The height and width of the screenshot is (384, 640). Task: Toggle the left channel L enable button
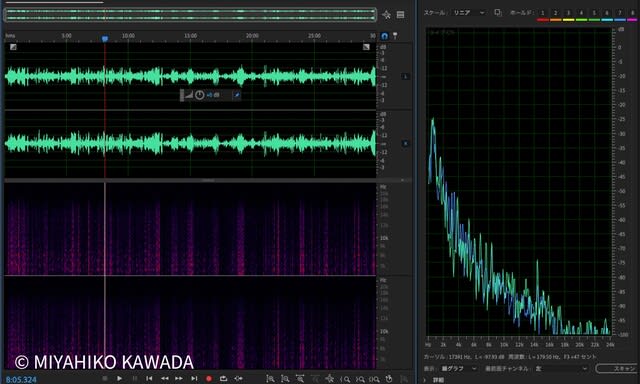click(x=405, y=76)
